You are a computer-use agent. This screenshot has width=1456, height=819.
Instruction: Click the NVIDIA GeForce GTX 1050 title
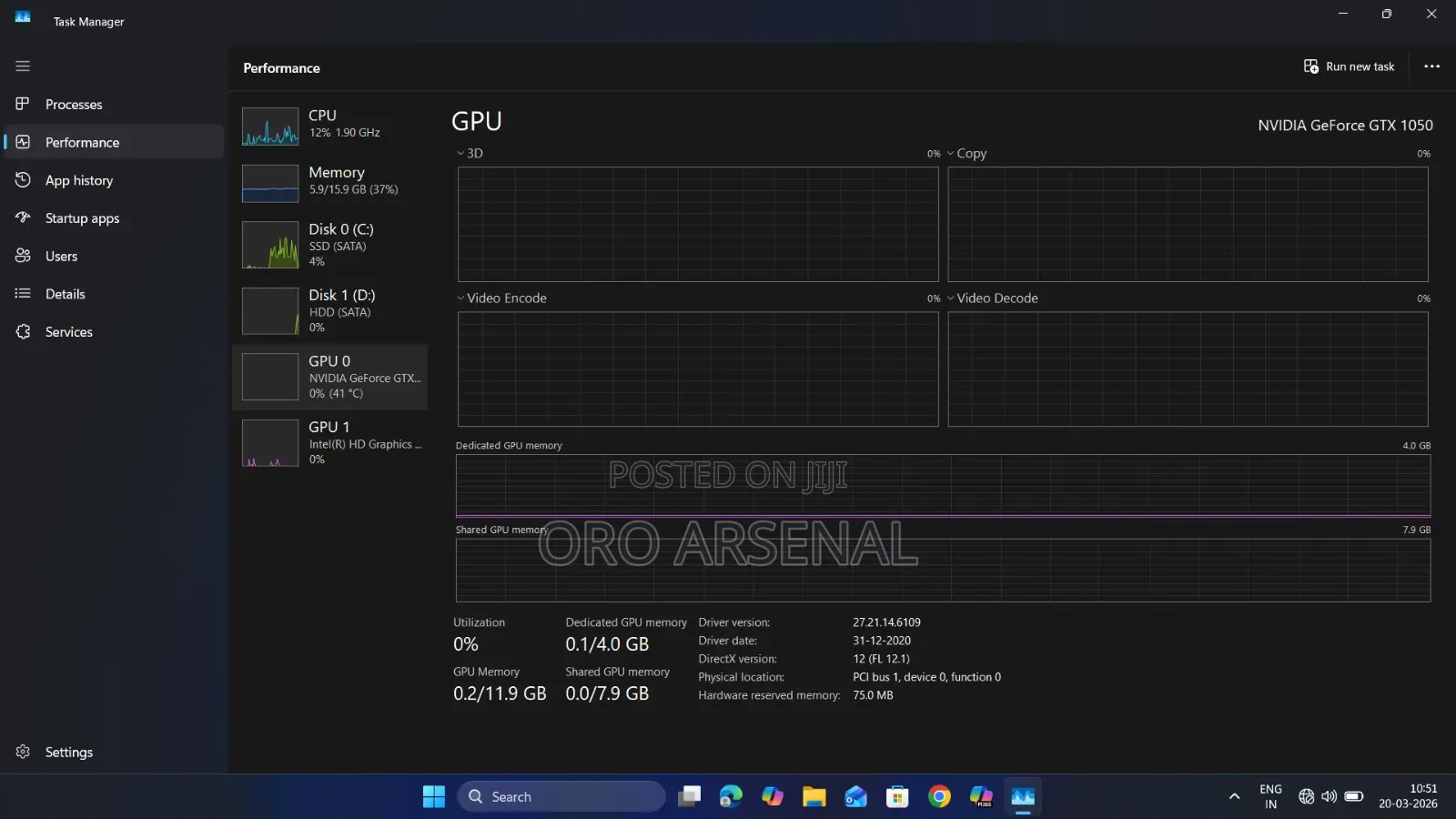click(x=1345, y=126)
